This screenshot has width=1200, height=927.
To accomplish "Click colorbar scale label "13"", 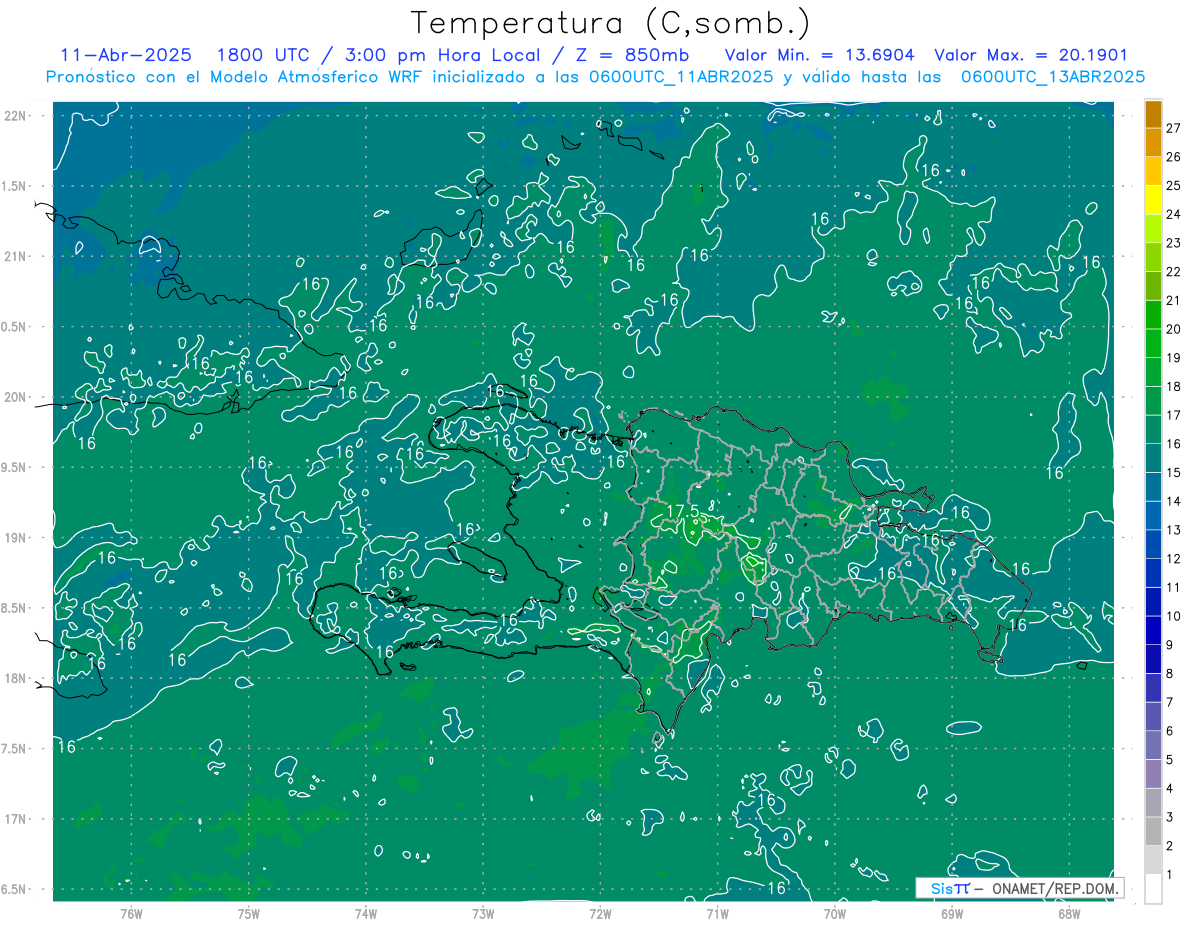I will tap(1173, 530).
